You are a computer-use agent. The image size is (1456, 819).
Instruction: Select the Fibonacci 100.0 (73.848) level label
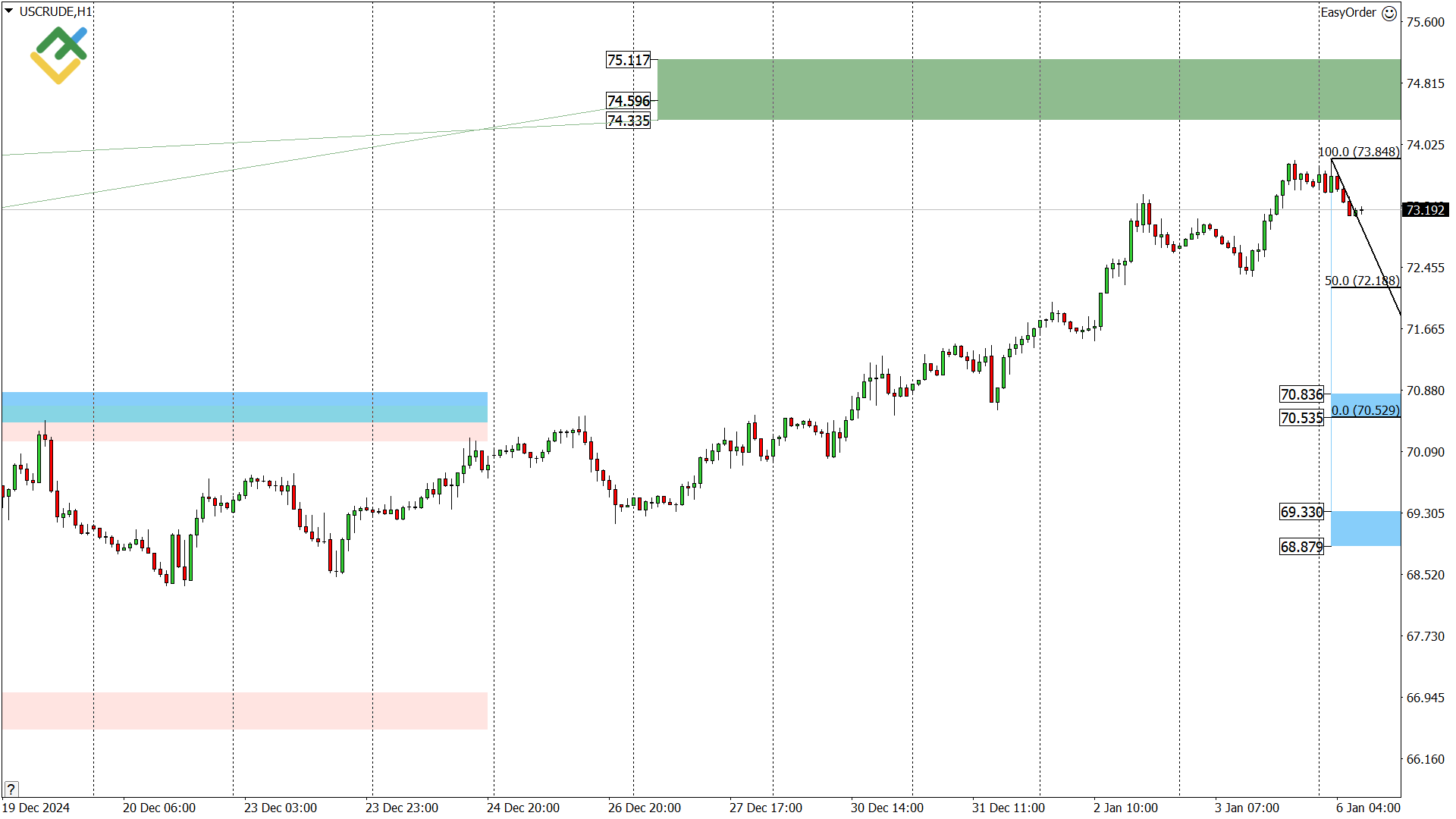[1358, 152]
